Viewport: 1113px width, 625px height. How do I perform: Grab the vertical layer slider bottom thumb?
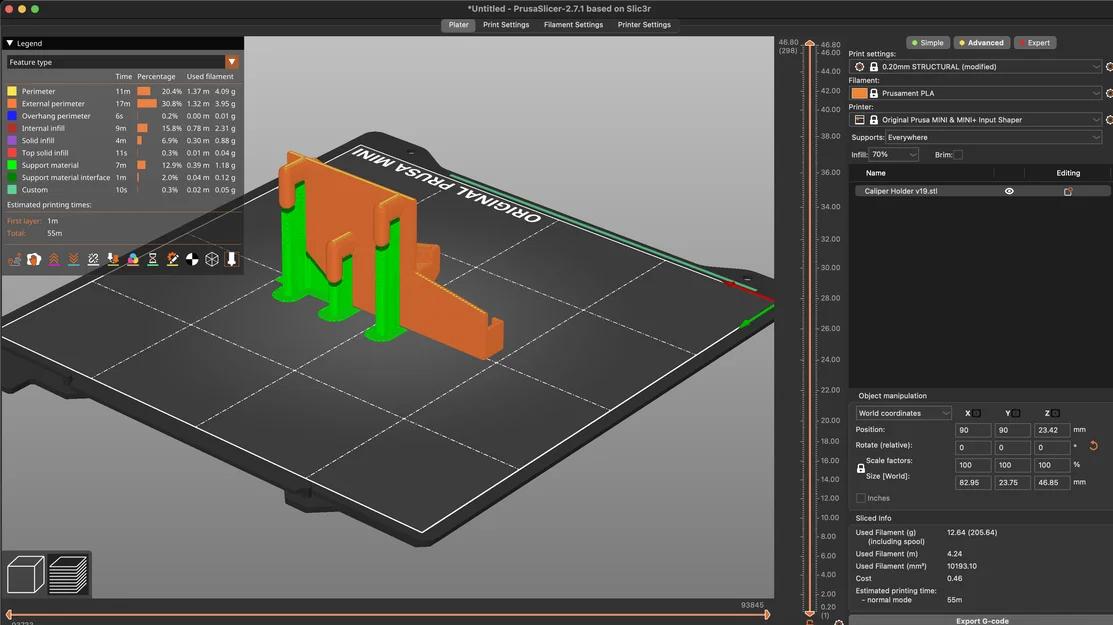pyautogui.click(x=810, y=612)
